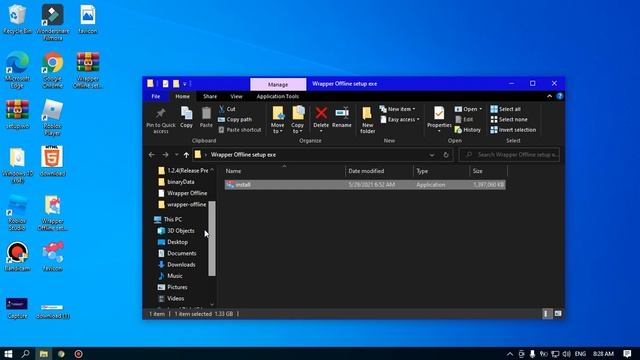Go up one folder level
This screenshot has width=640, height=360.
[186, 155]
